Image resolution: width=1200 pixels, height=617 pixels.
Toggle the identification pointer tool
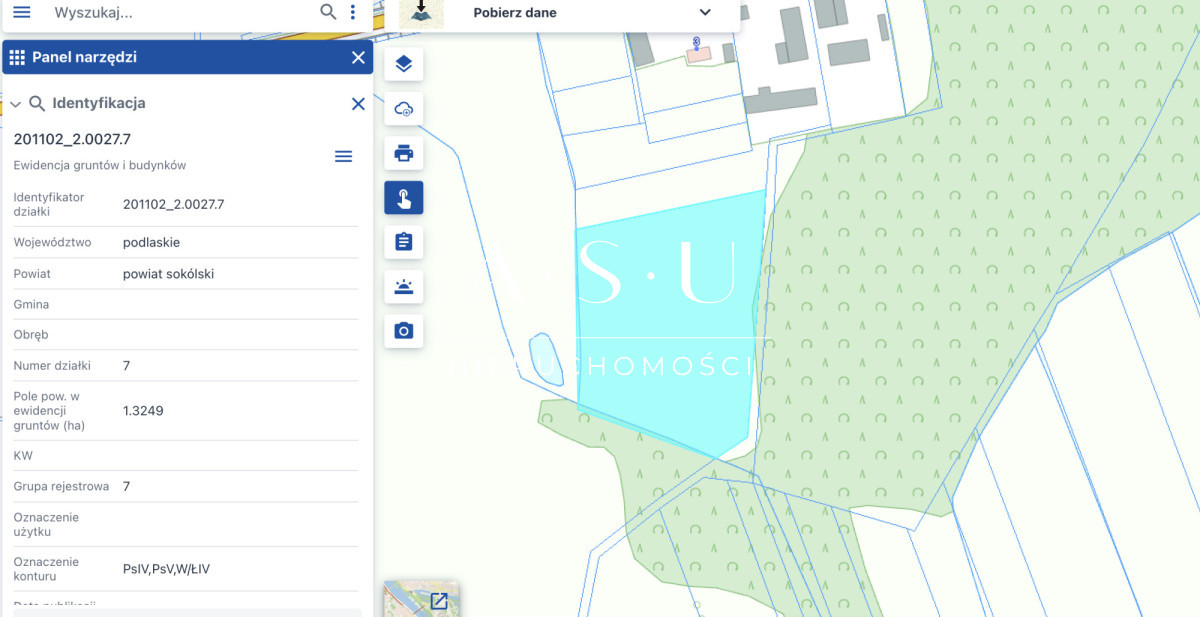(404, 198)
